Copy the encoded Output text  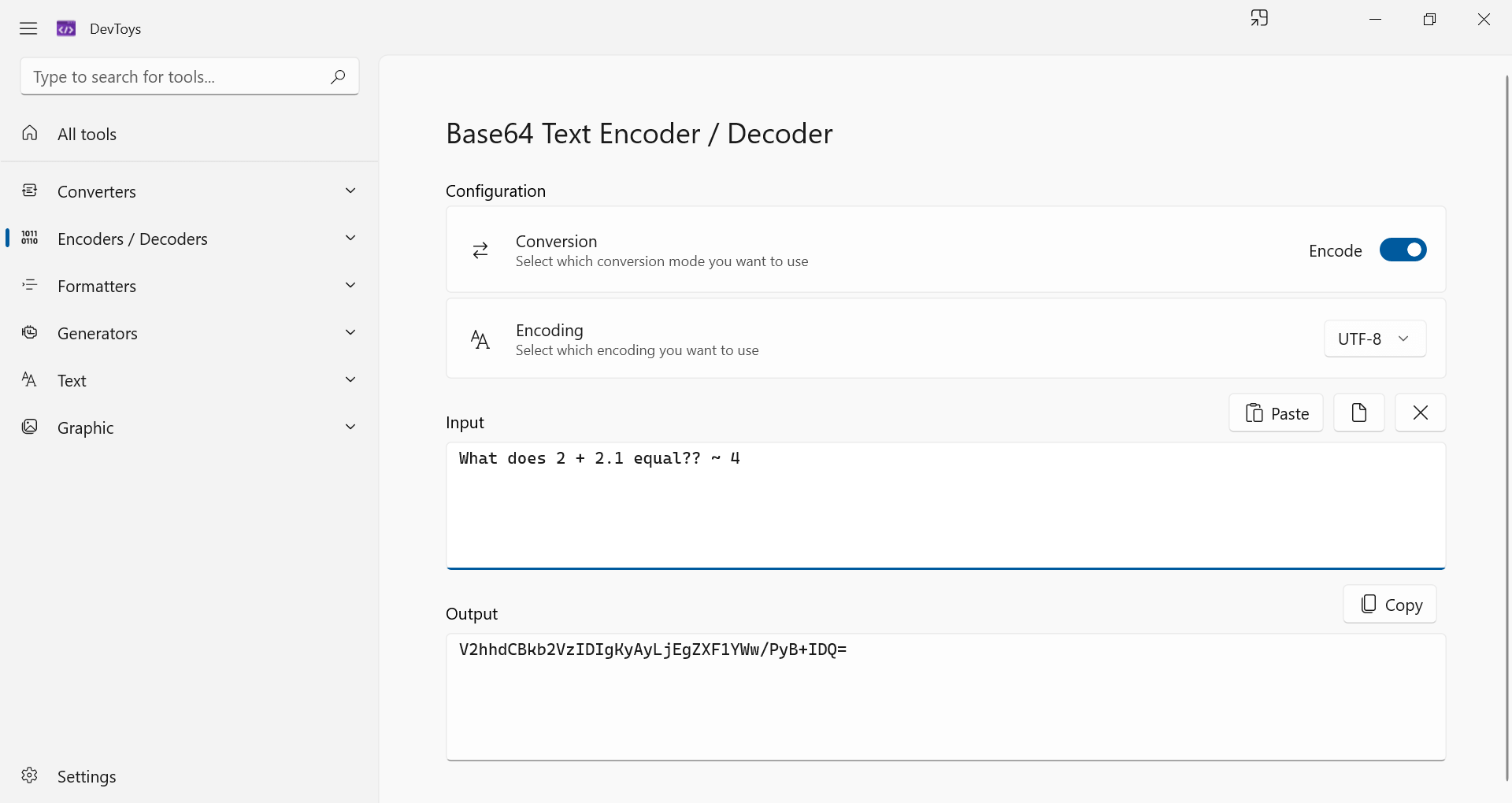[x=1388, y=604]
